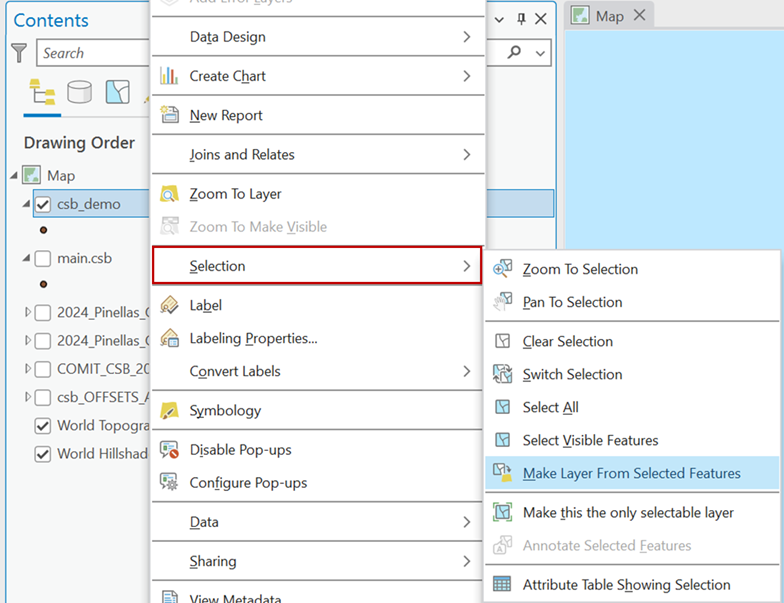Open the Symbology menu item
This screenshot has height=603, width=784.
225,410
